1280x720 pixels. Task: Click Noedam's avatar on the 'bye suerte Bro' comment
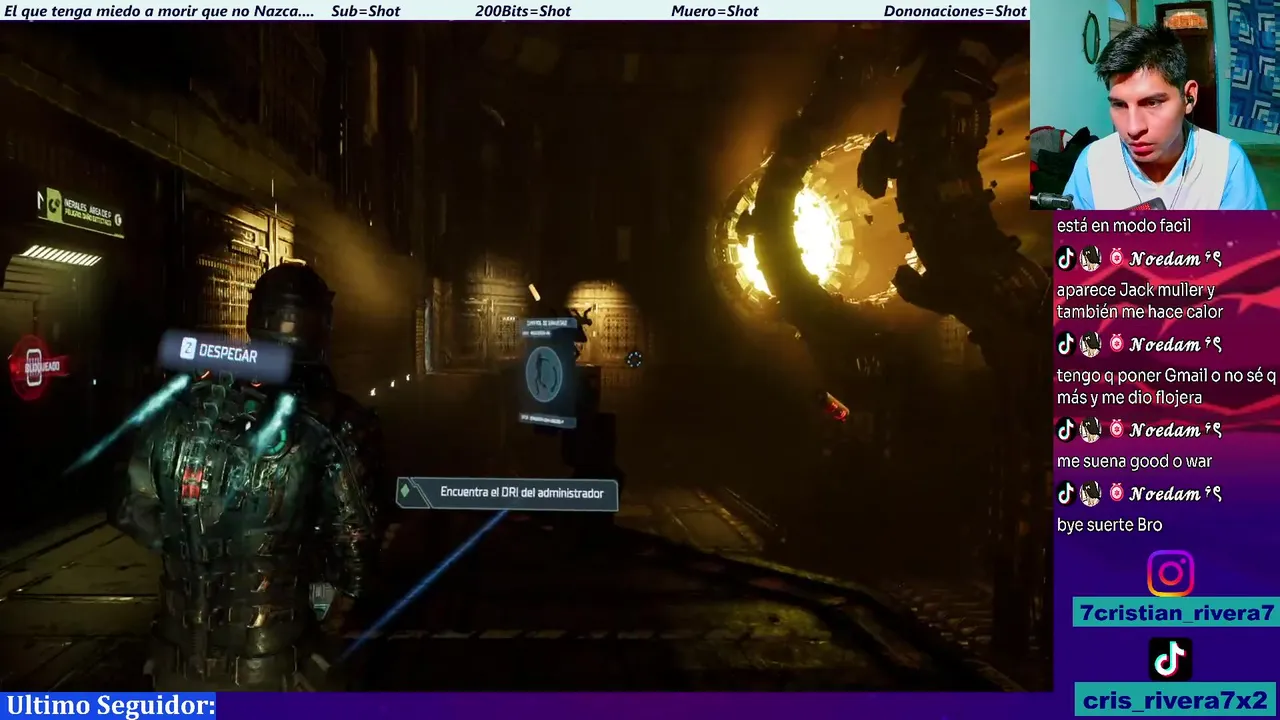pos(1090,494)
